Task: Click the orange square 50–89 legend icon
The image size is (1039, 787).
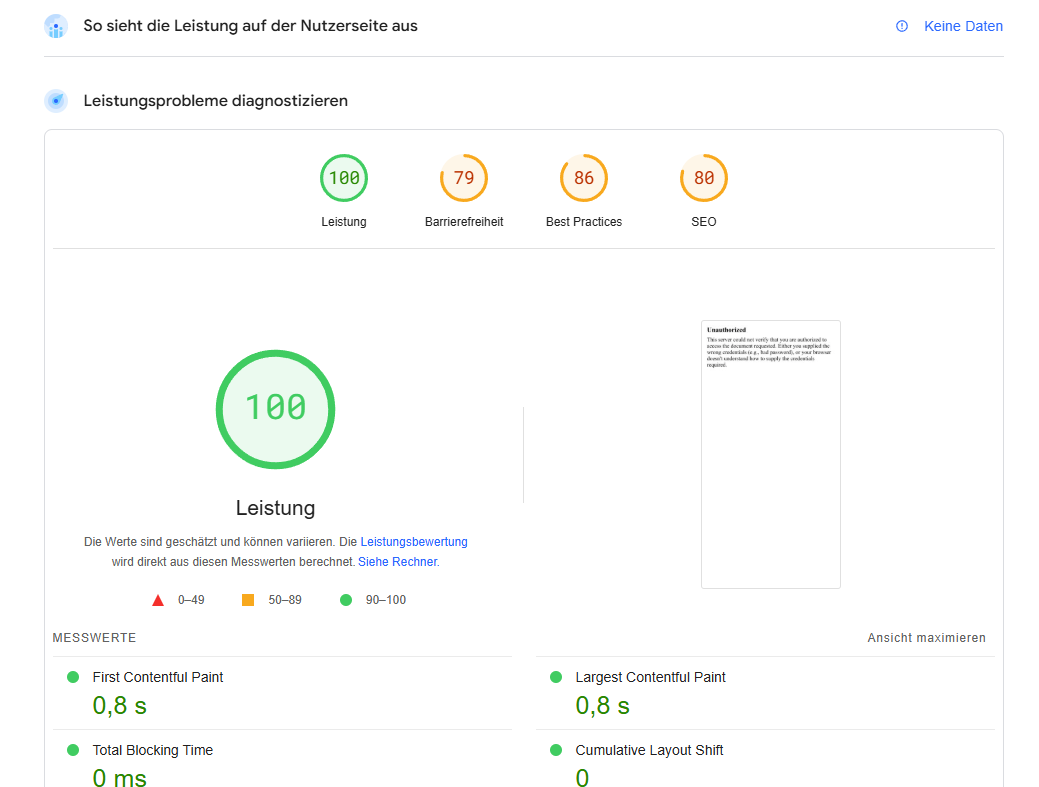Action: tap(248, 600)
